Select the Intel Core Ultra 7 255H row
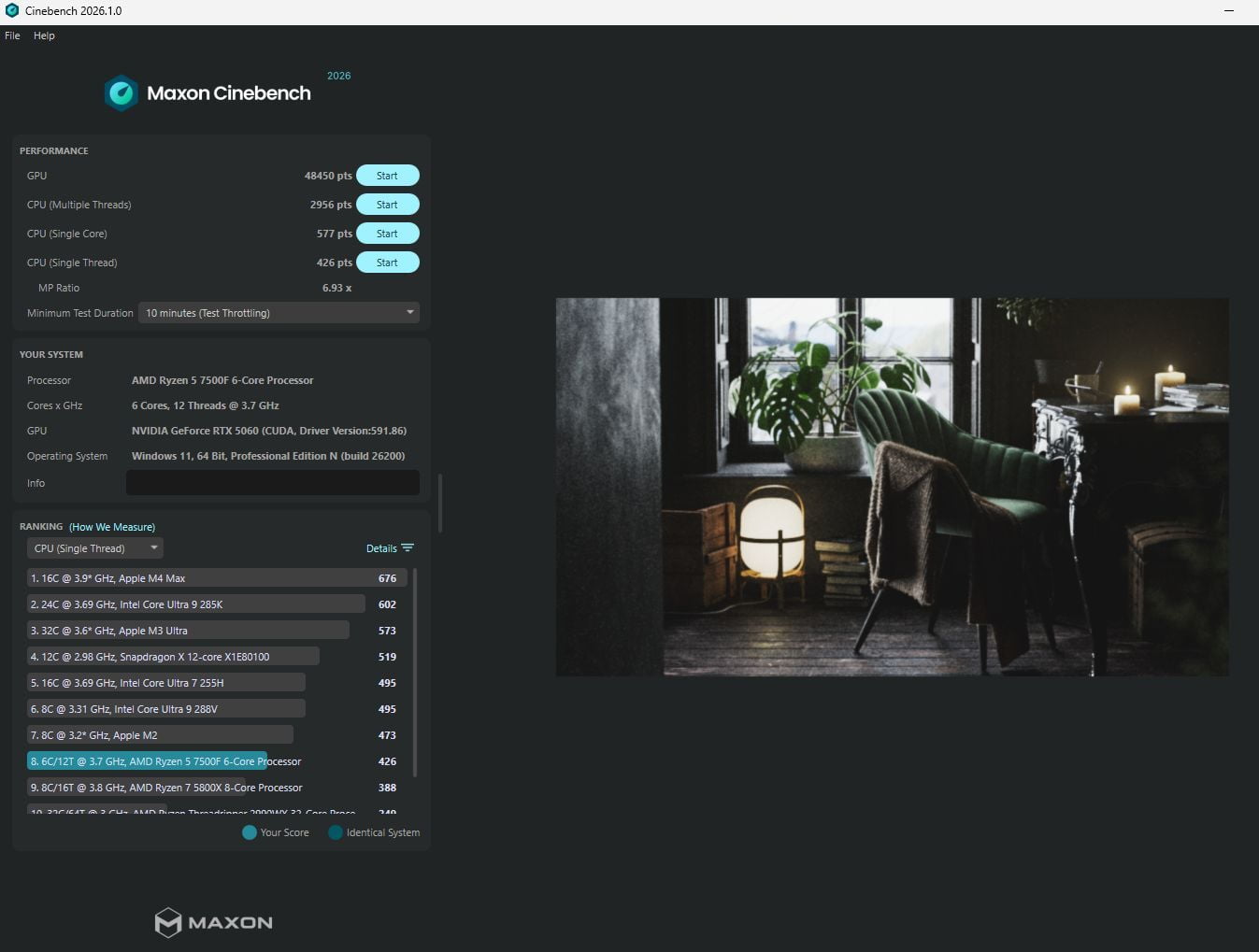Image resolution: width=1259 pixels, height=952 pixels. (217, 683)
